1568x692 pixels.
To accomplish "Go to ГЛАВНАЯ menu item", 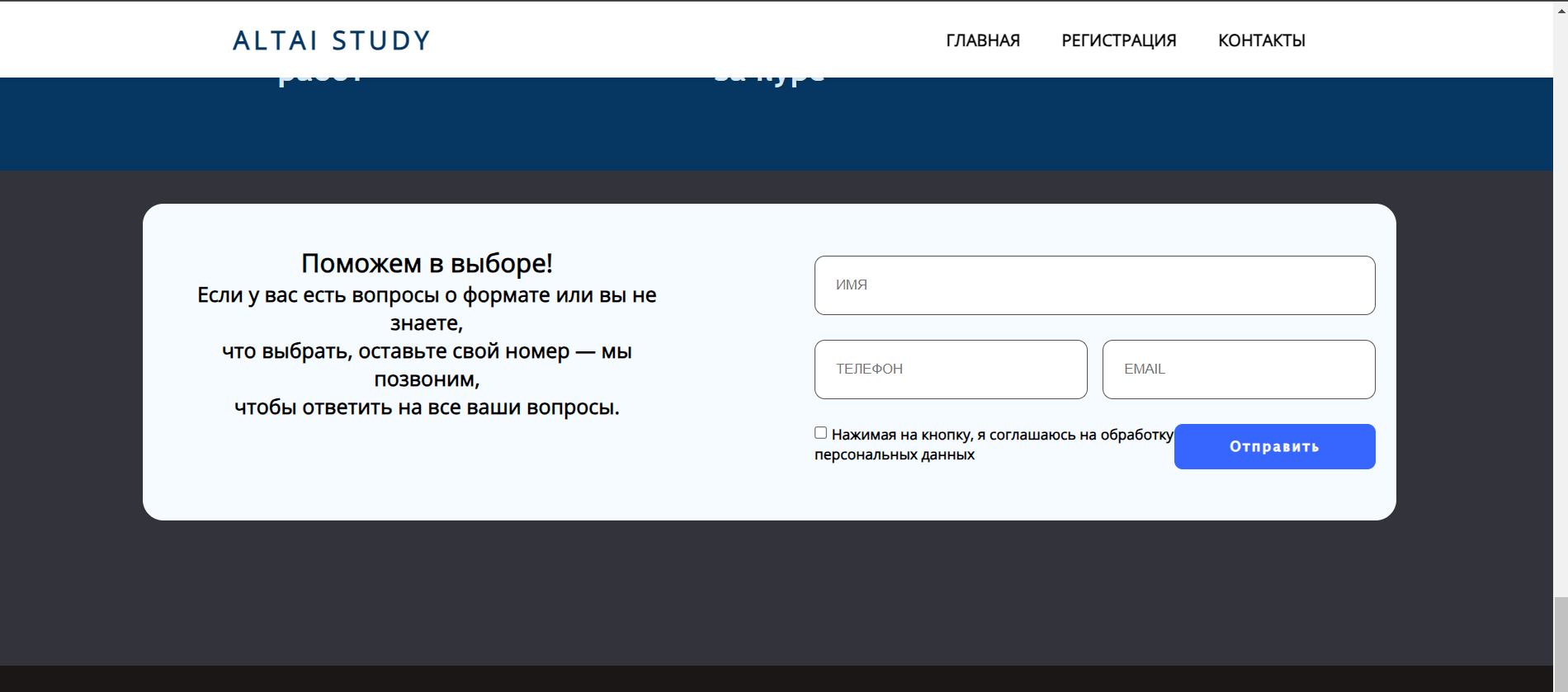I will (983, 40).
